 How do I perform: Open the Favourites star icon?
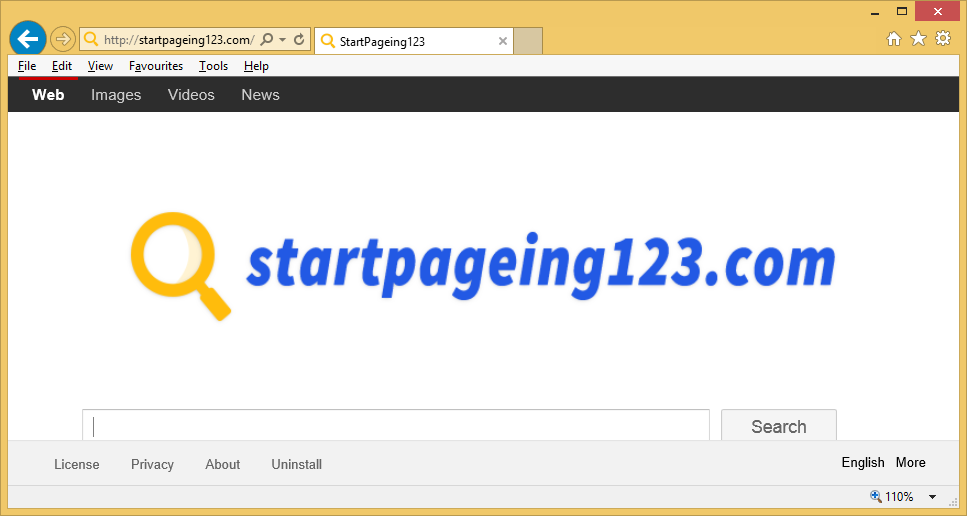(918, 39)
